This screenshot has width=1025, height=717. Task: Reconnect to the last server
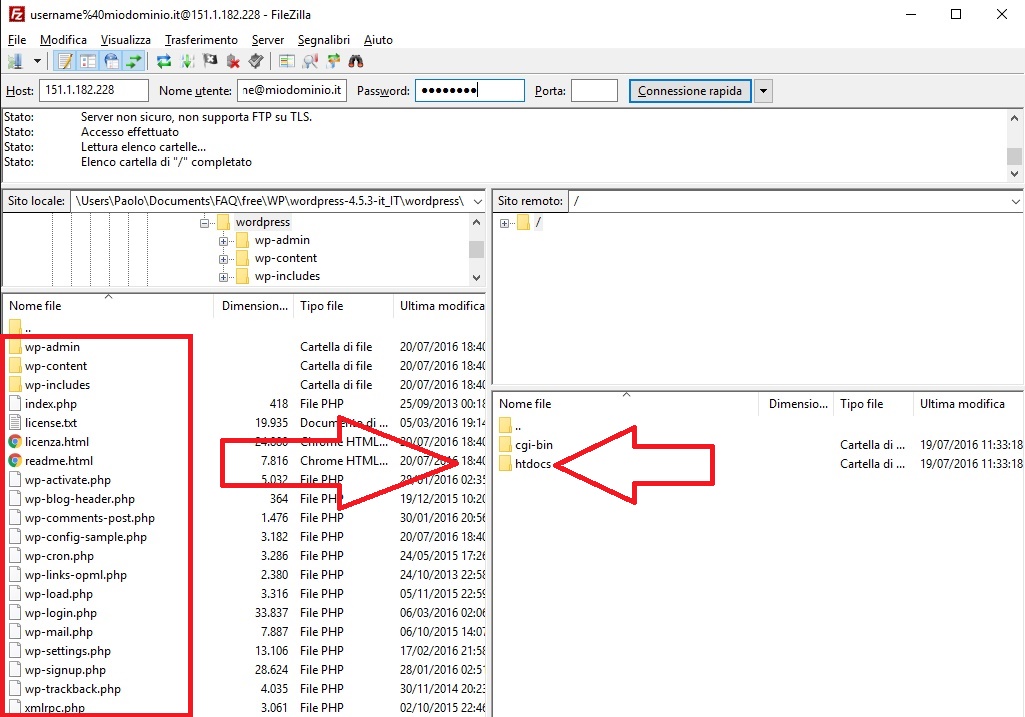(256, 61)
